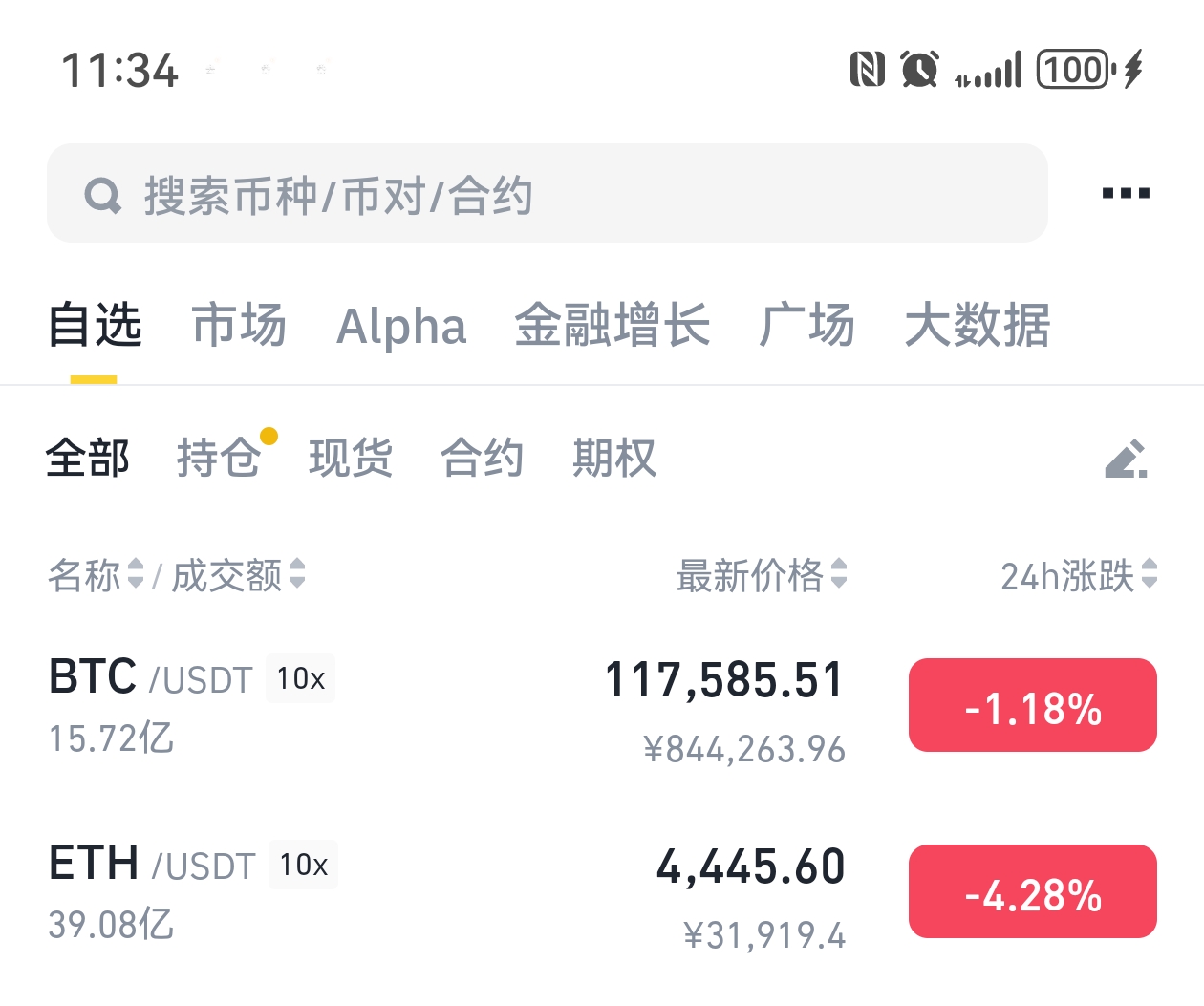
Task: Select the 持仓 holdings filter
Action: [219, 458]
